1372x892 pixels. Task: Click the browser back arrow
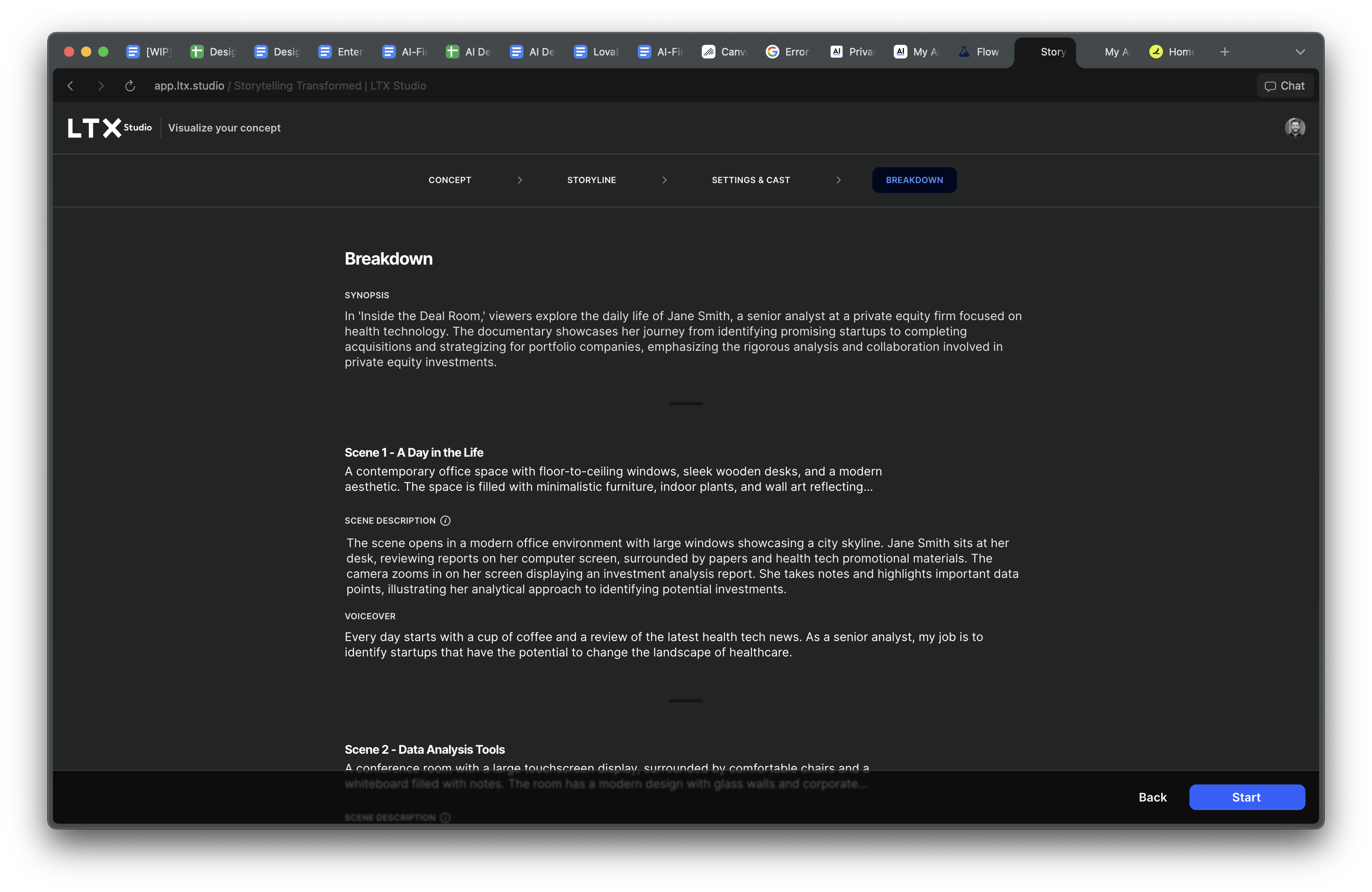tap(70, 86)
